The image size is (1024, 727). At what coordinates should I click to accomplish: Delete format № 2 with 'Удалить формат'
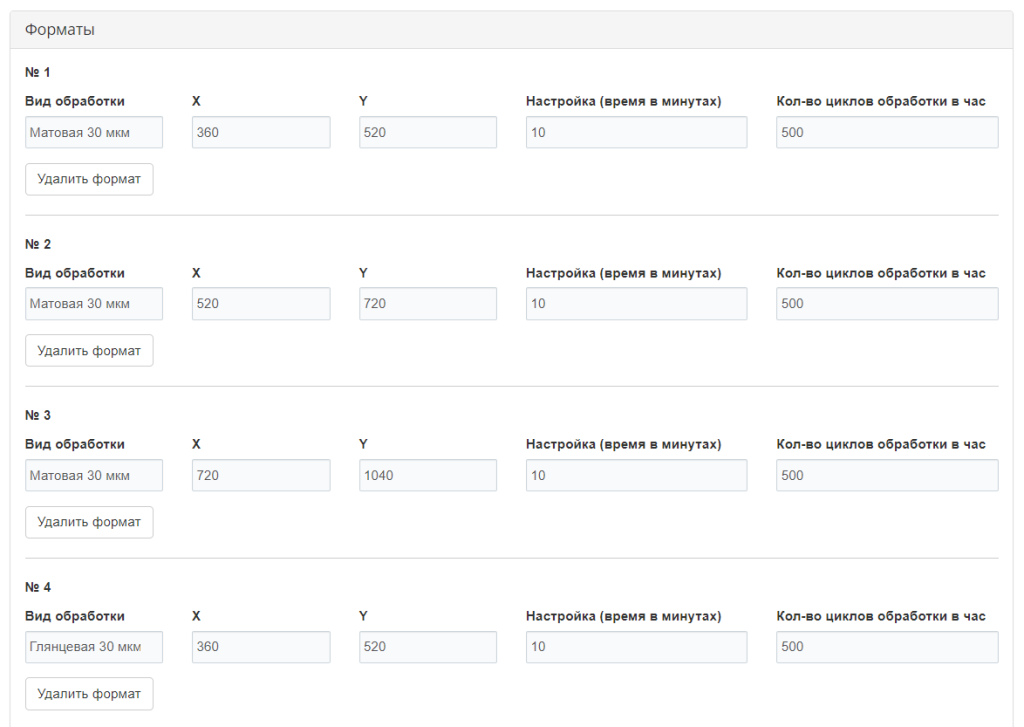tap(89, 351)
